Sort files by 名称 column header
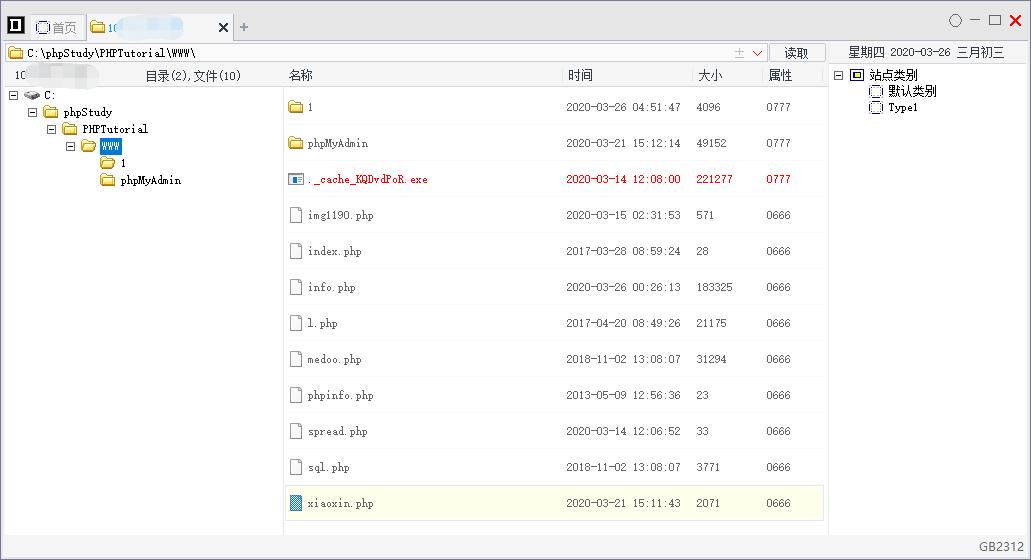The width and height of the screenshot is (1031, 560). [300, 76]
